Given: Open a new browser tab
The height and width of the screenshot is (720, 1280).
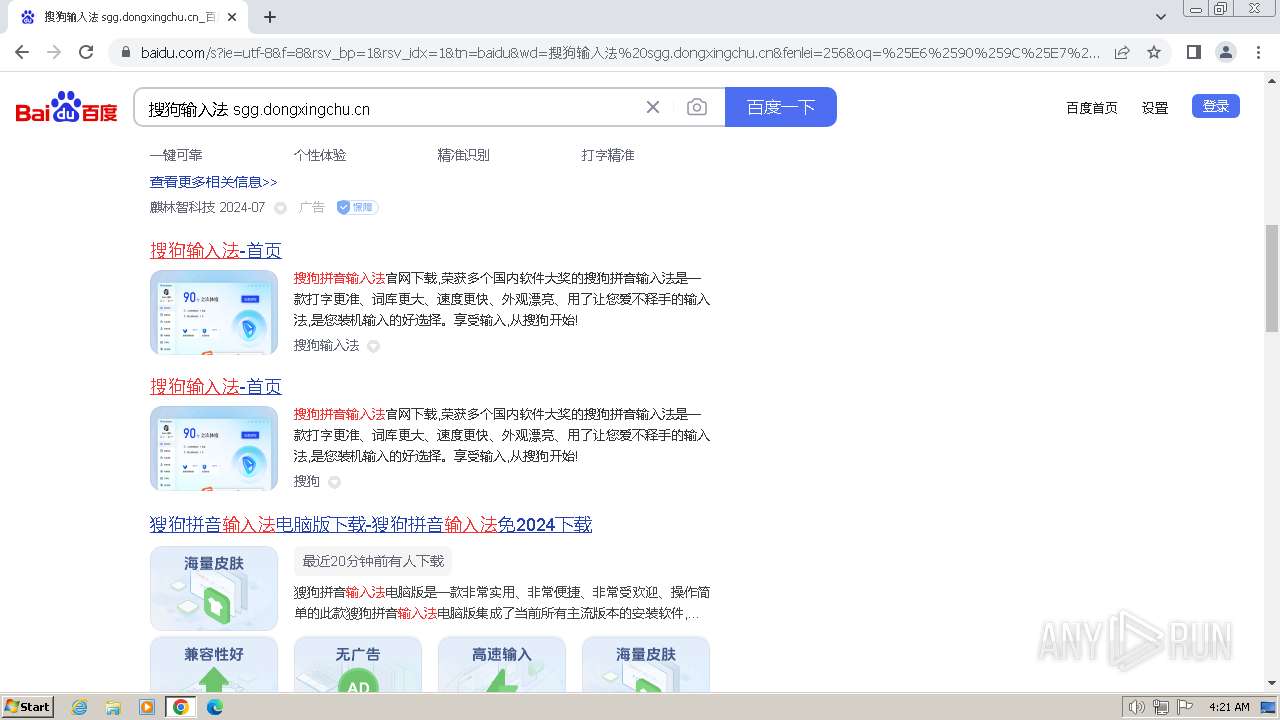Looking at the screenshot, I should tap(270, 17).
